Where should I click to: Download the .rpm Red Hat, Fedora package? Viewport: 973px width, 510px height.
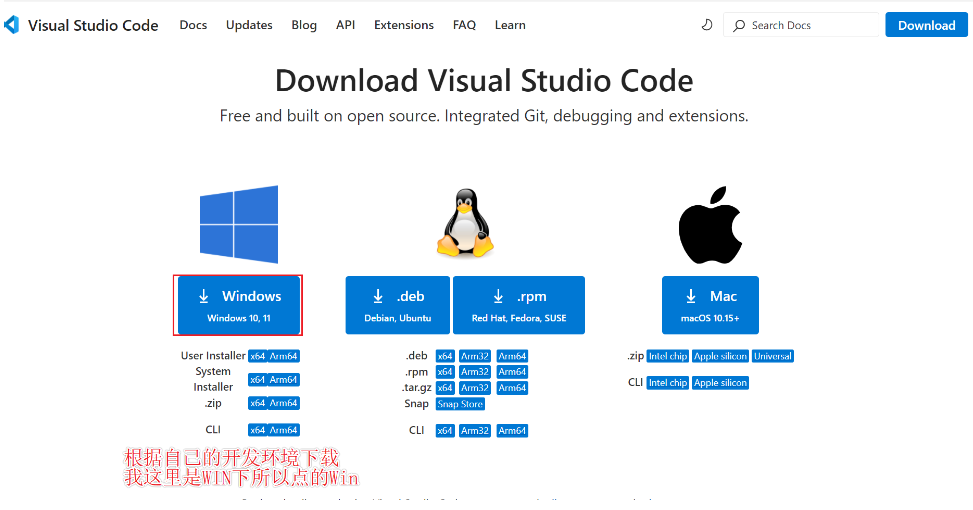[519, 305]
